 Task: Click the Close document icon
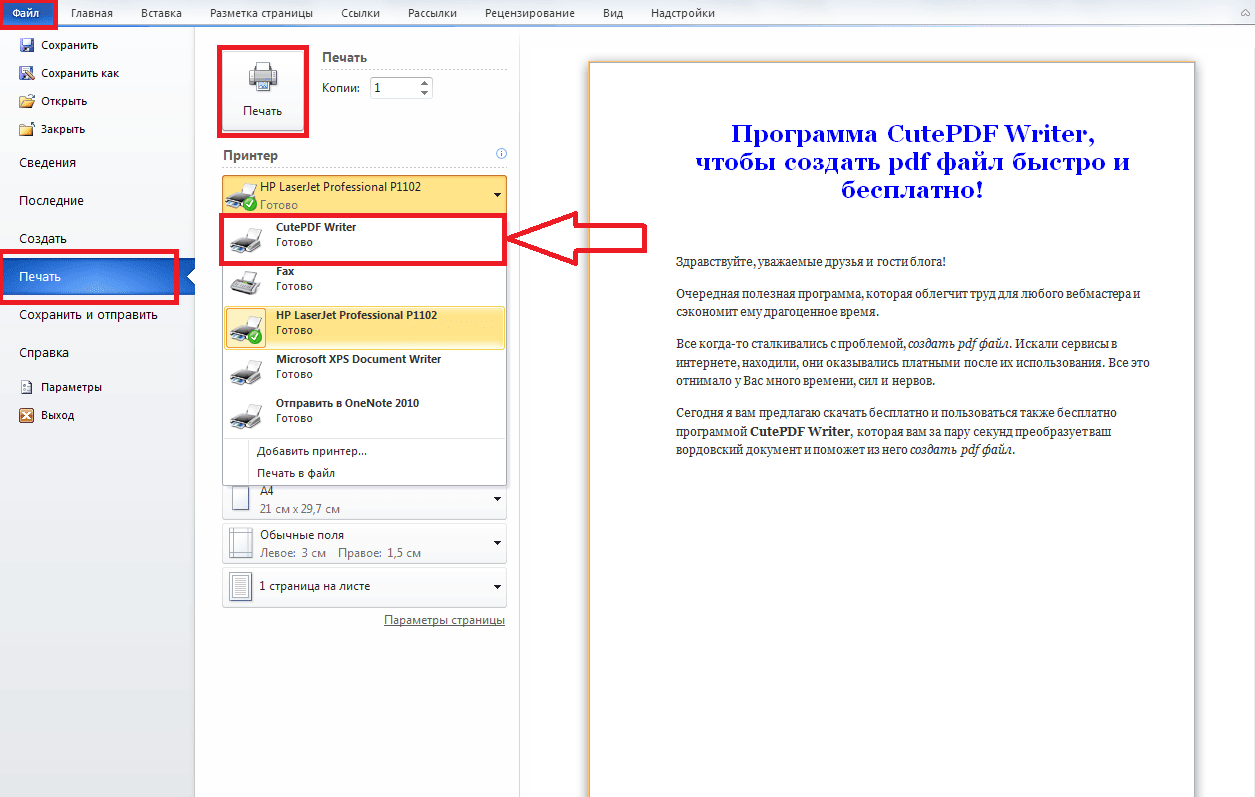coord(27,129)
